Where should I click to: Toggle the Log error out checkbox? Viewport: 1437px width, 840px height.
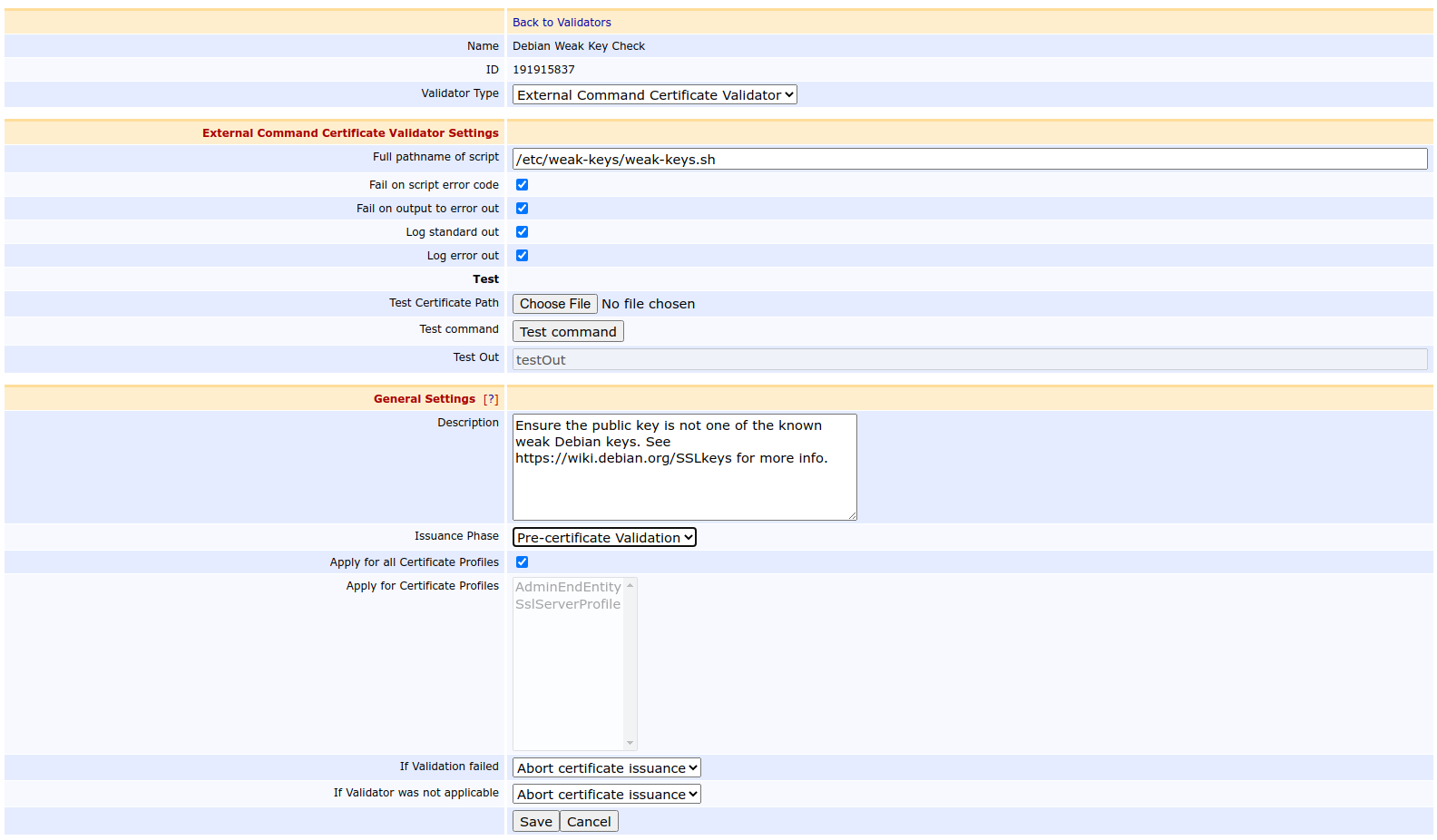pos(522,256)
